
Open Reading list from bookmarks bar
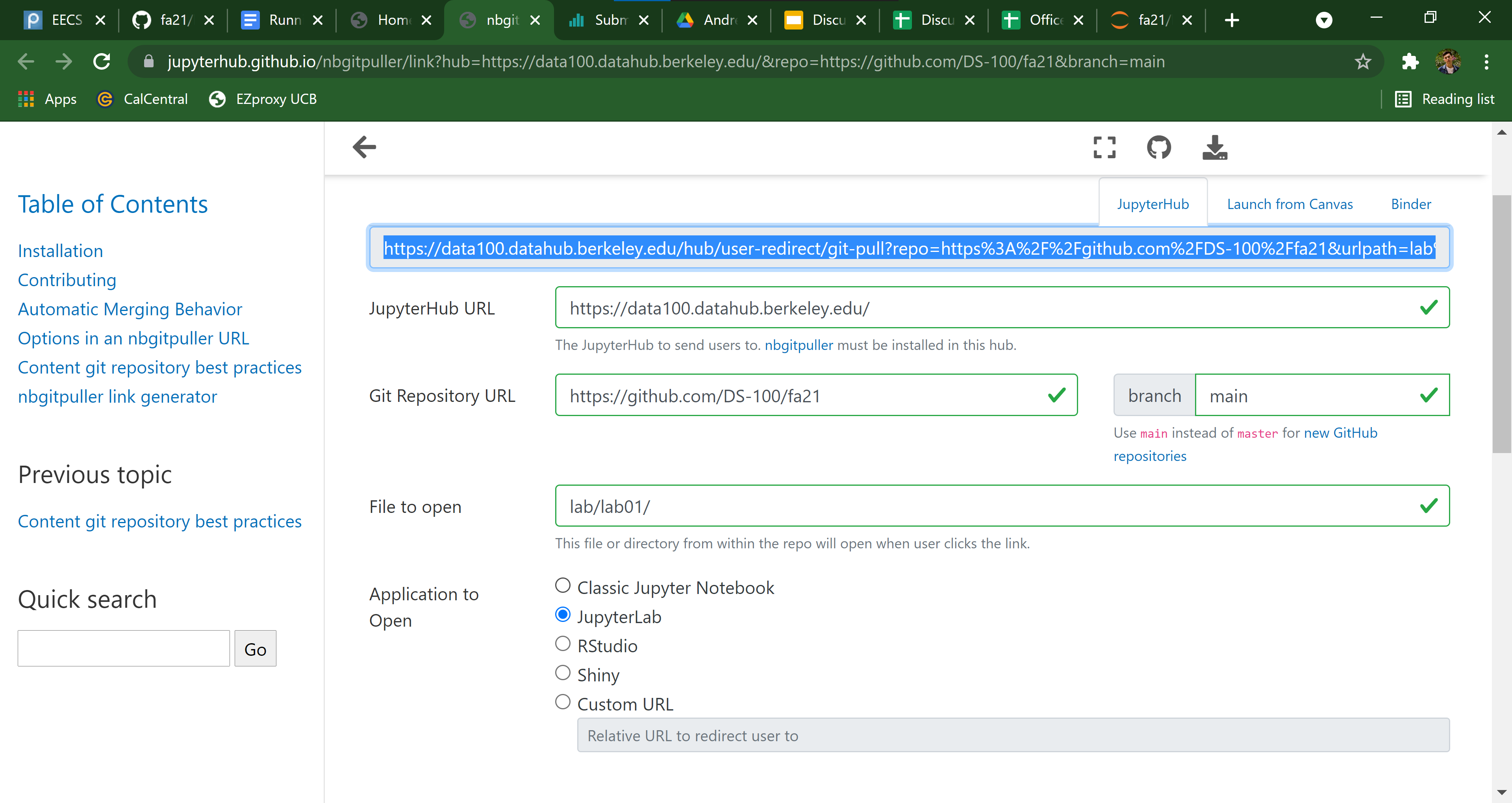click(x=1445, y=99)
